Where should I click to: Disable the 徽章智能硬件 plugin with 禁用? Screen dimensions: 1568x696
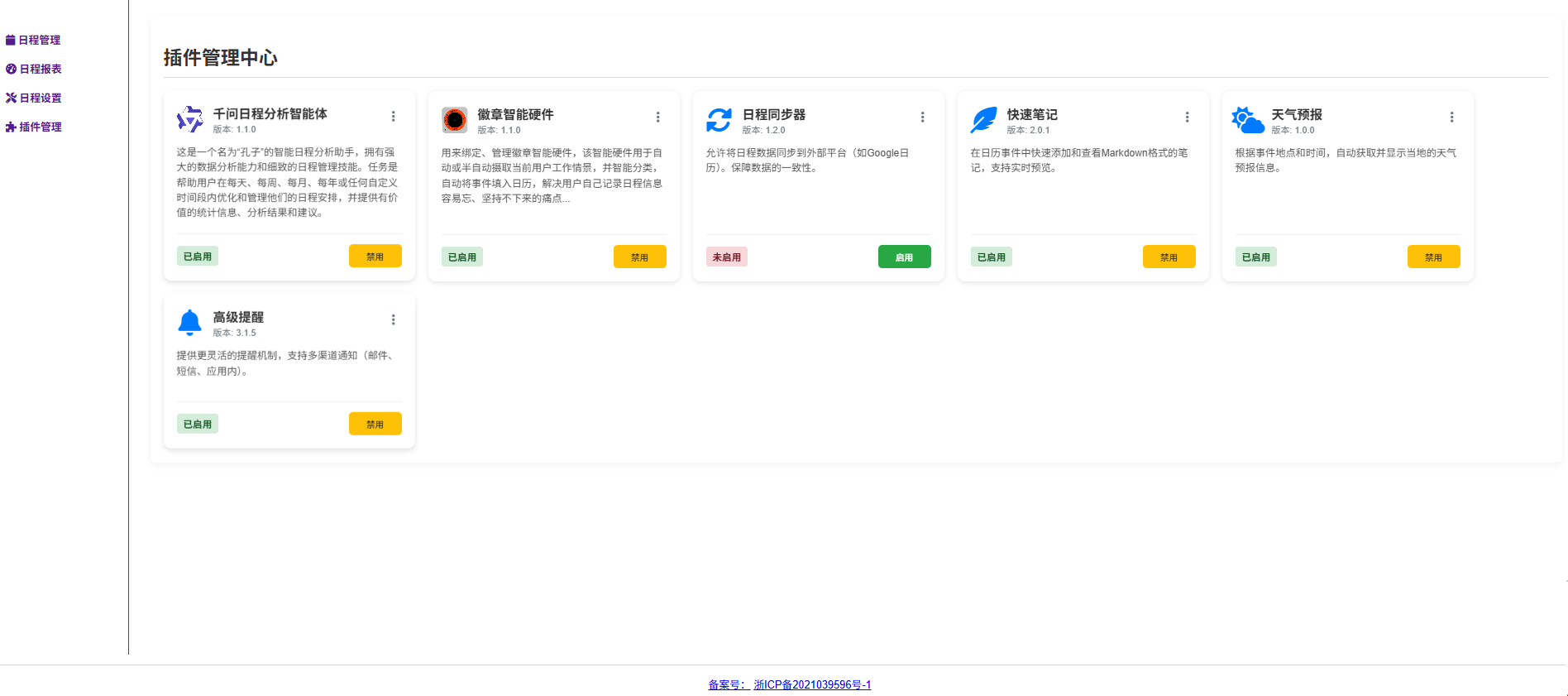[x=640, y=257]
